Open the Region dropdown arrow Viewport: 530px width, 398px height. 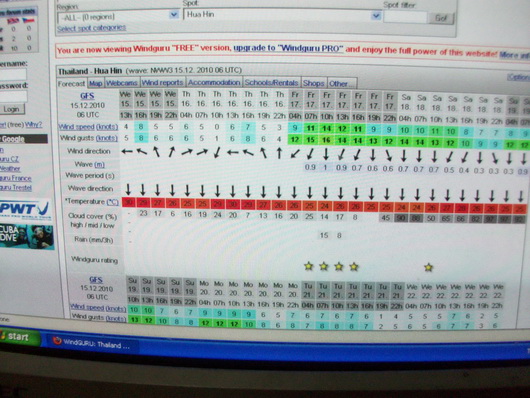click(x=174, y=15)
